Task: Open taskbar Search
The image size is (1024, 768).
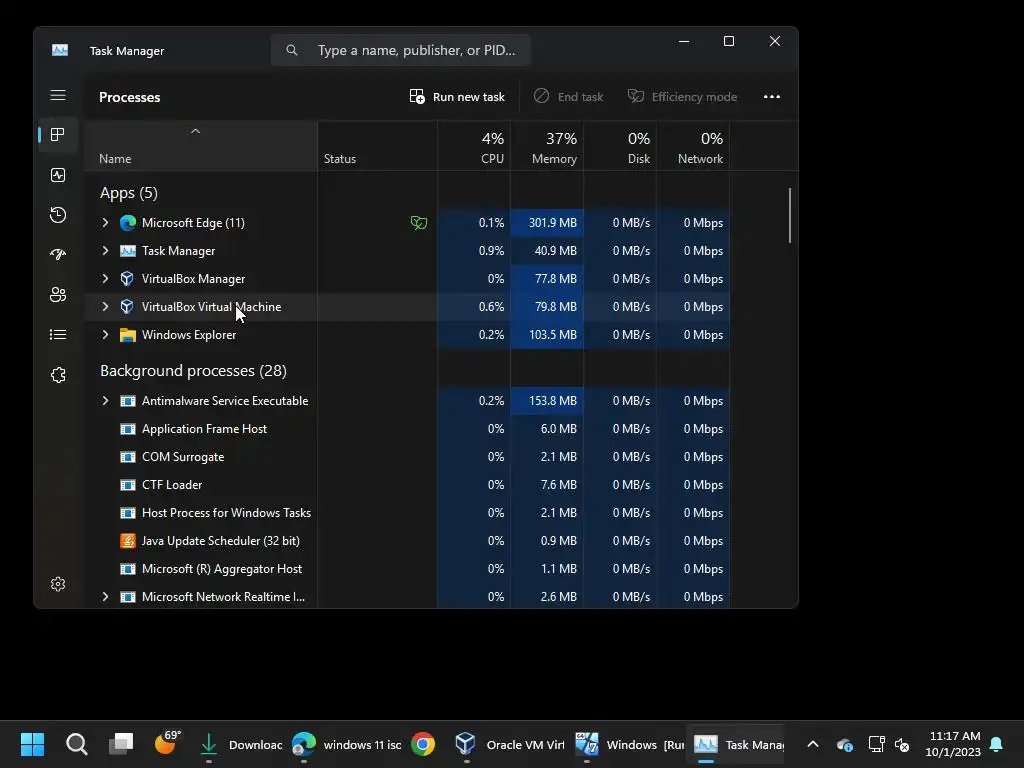Action: [76, 744]
